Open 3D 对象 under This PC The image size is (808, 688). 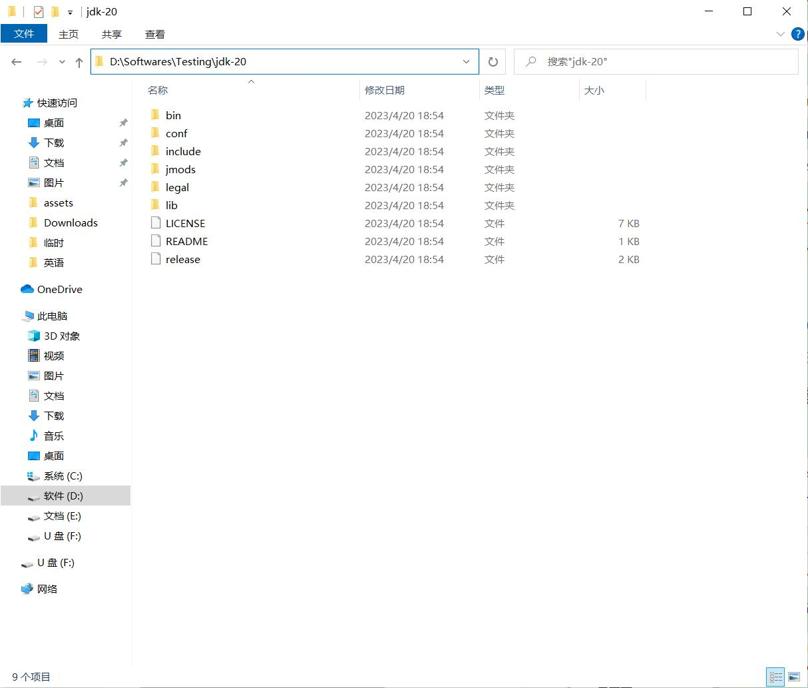coord(61,336)
